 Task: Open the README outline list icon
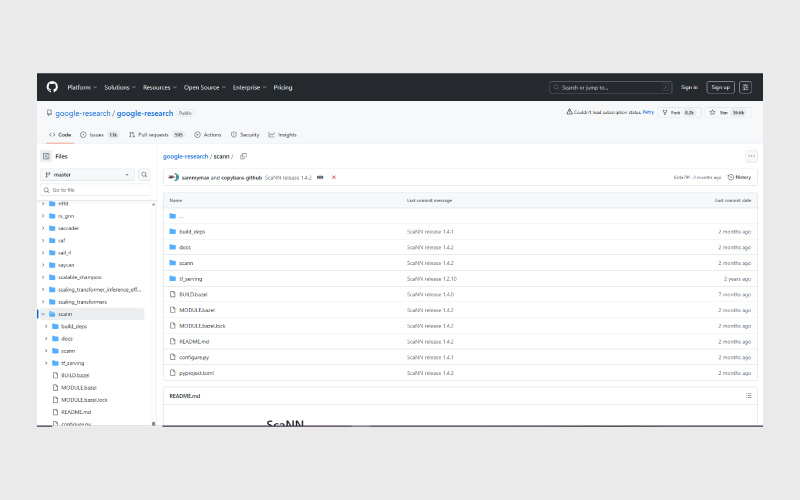click(x=748, y=396)
